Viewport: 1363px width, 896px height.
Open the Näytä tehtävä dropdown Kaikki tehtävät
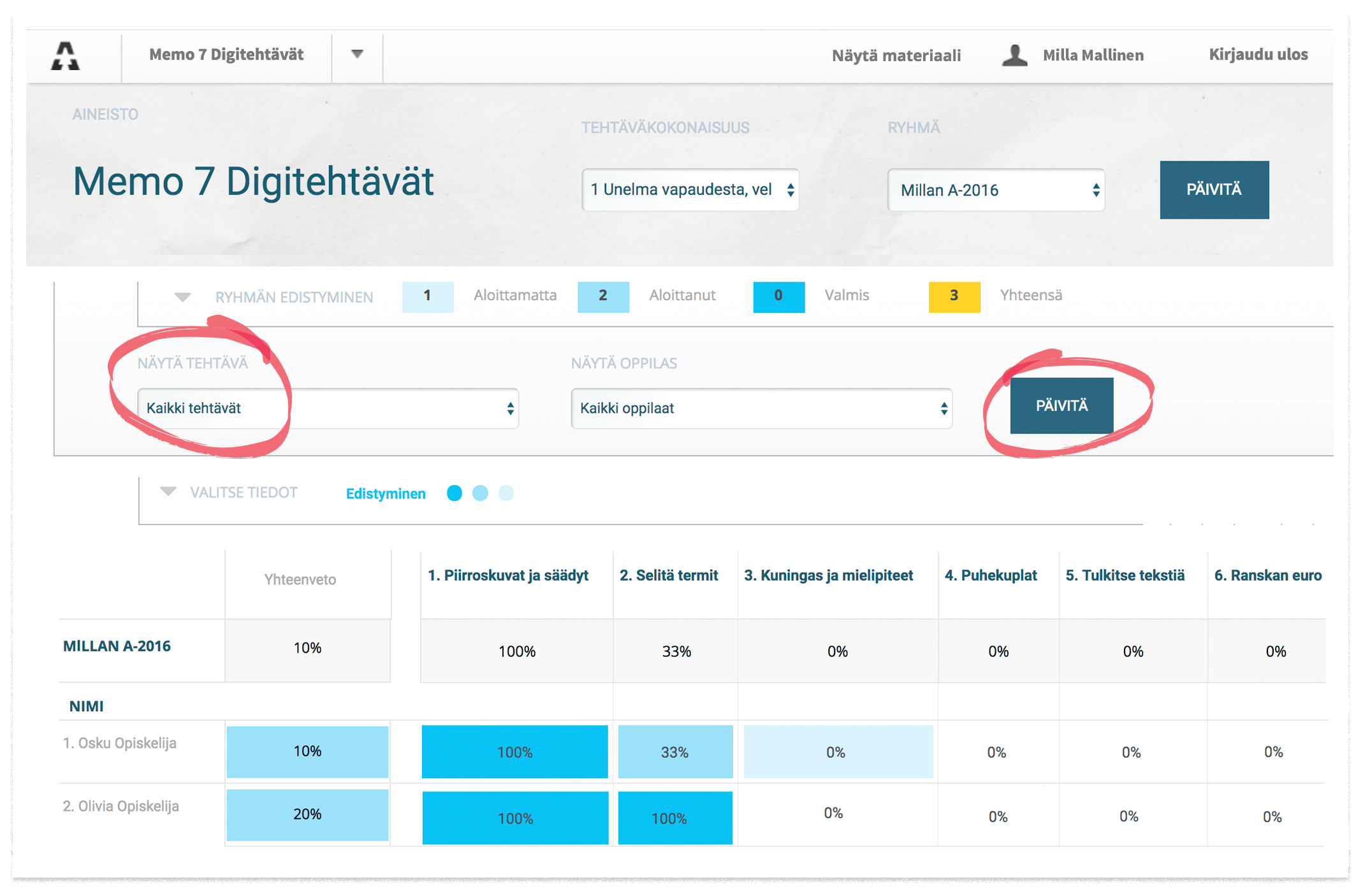coord(328,408)
